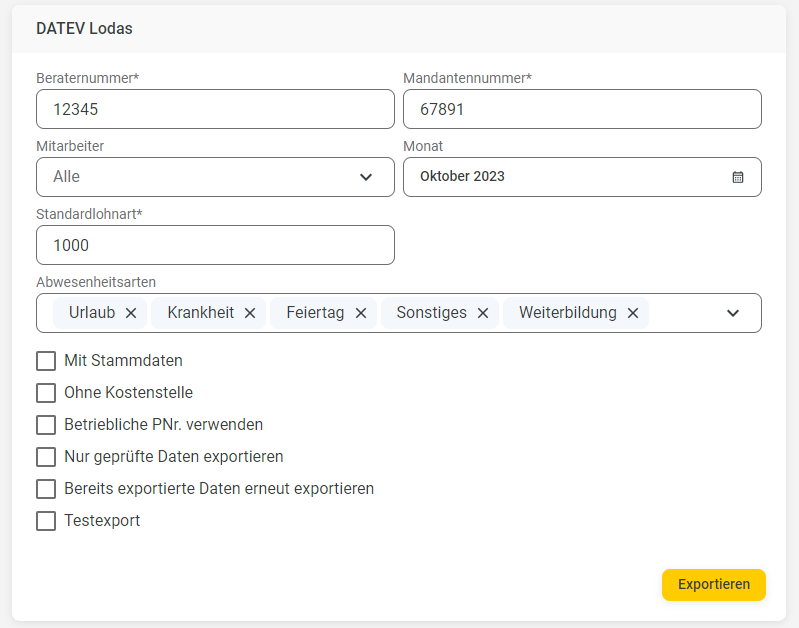Focus the Beraternummer input field
Image resolution: width=799 pixels, height=628 pixels.
[216, 109]
